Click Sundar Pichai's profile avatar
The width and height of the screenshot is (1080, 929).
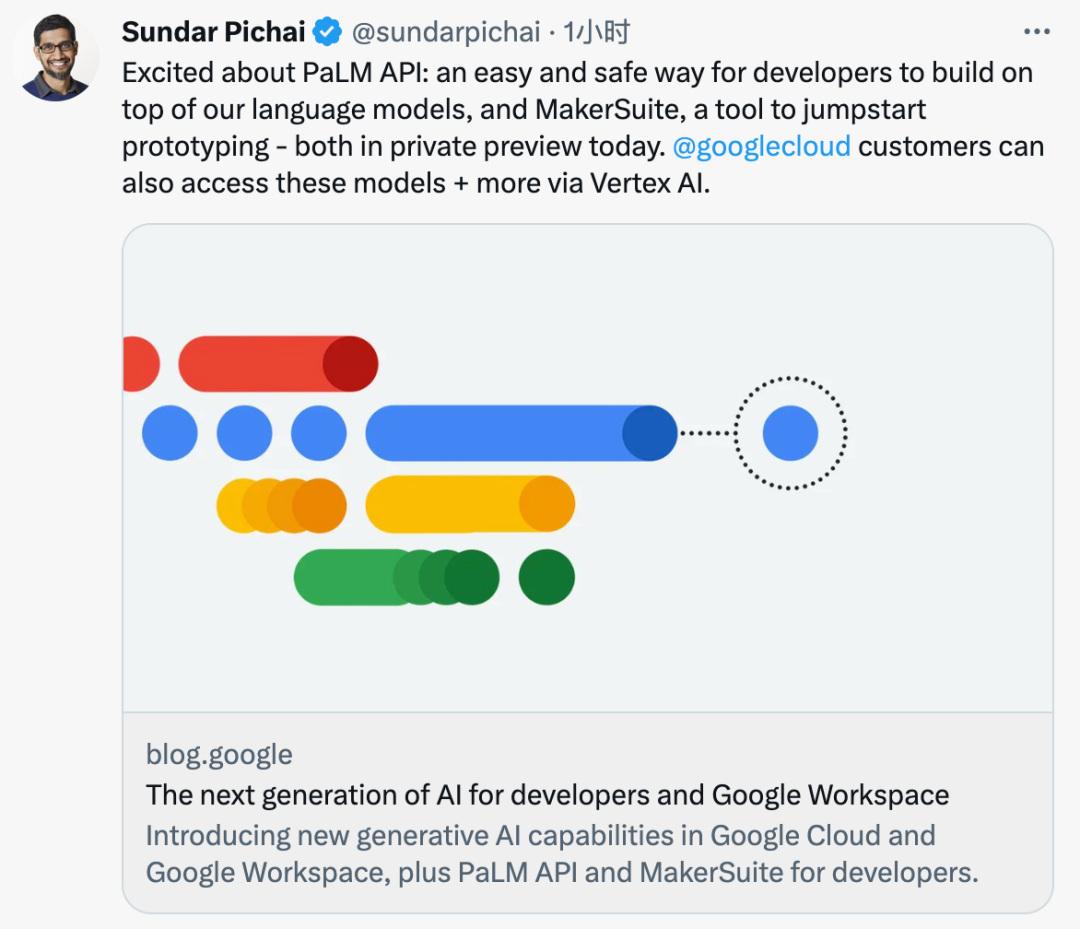(x=55, y=58)
